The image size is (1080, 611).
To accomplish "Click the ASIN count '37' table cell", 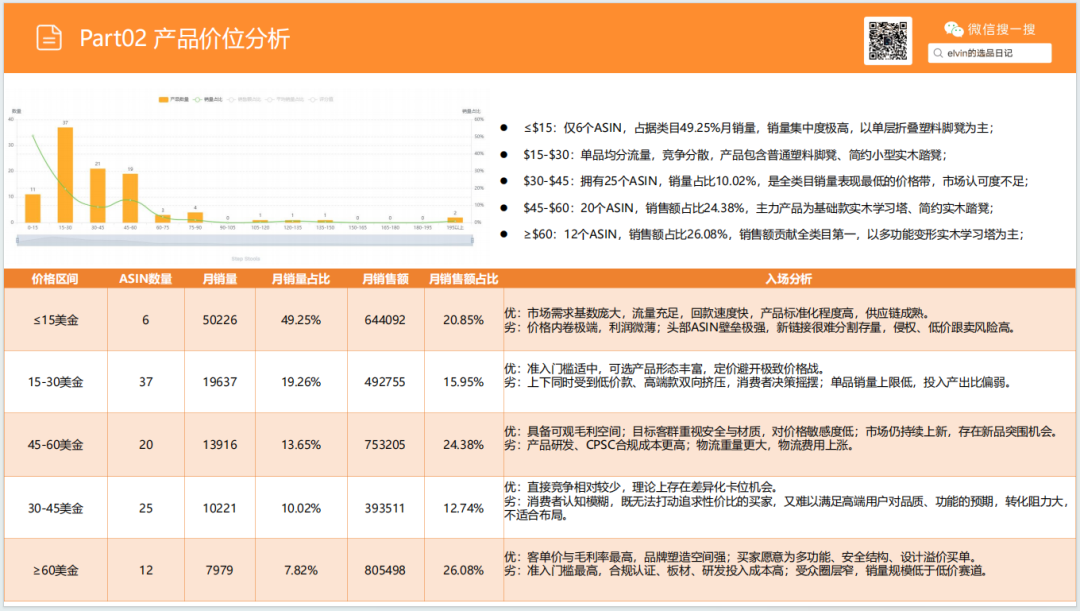I will point(146,382).
